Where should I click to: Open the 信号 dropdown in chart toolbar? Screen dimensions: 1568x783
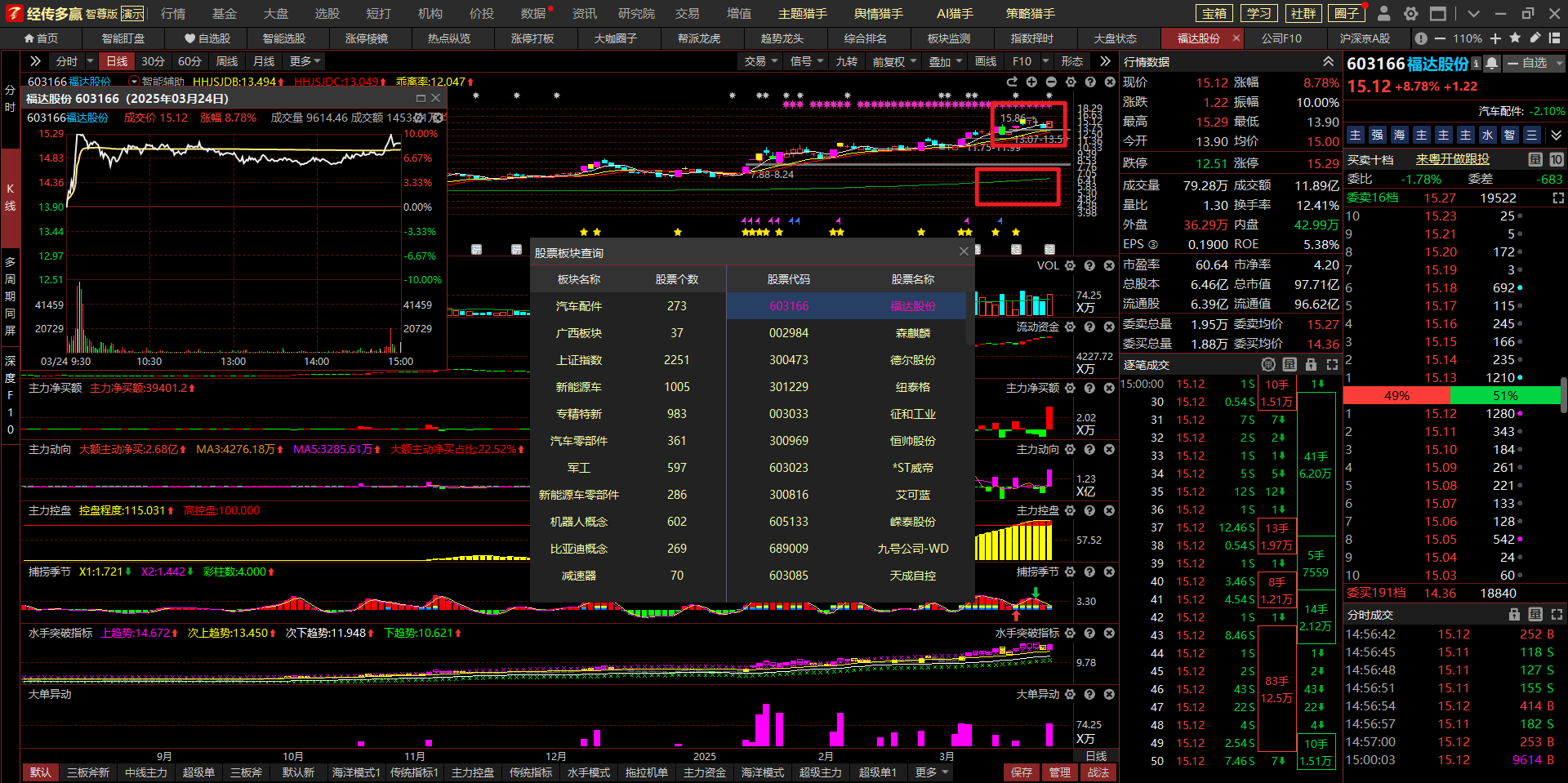point(807,61)
